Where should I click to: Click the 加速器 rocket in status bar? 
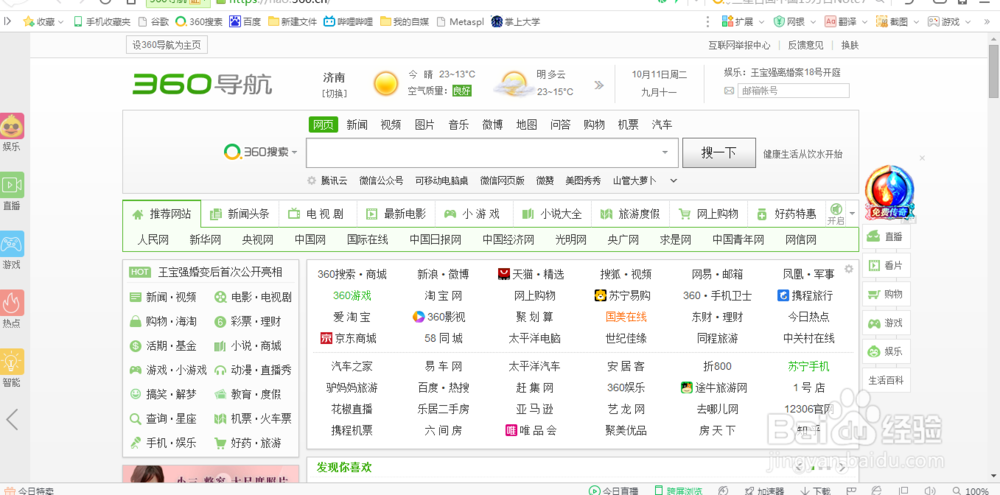pos(764,491)
